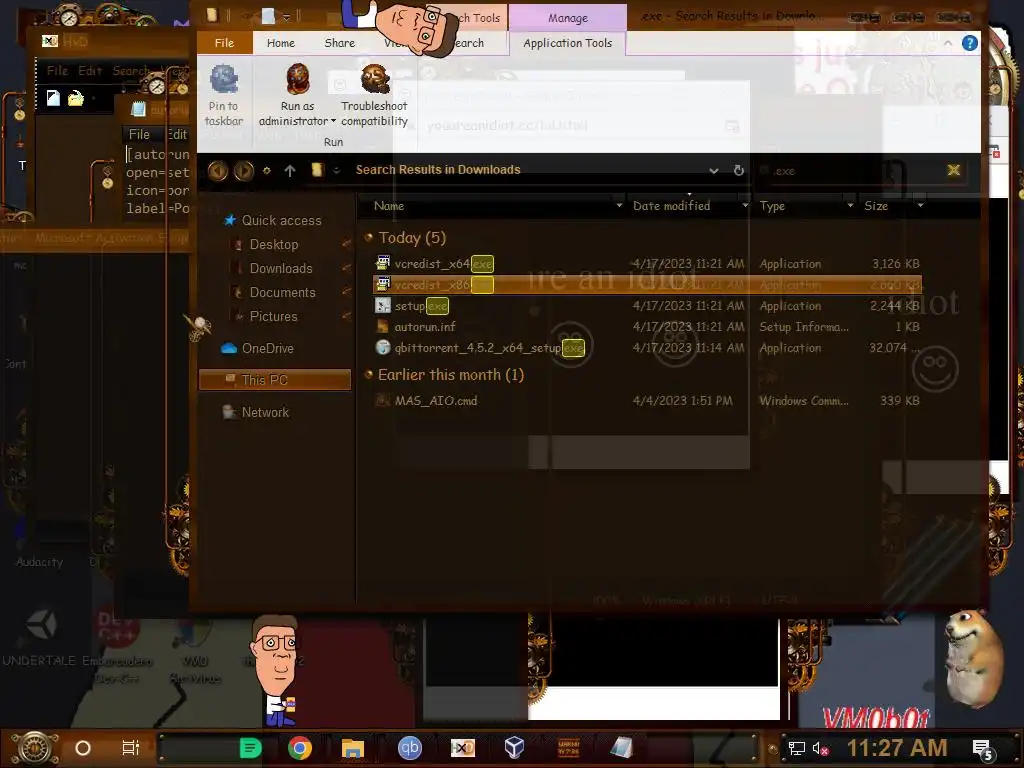
Task: Collapse the ribbon with the chevron
Action: (948, 43)
